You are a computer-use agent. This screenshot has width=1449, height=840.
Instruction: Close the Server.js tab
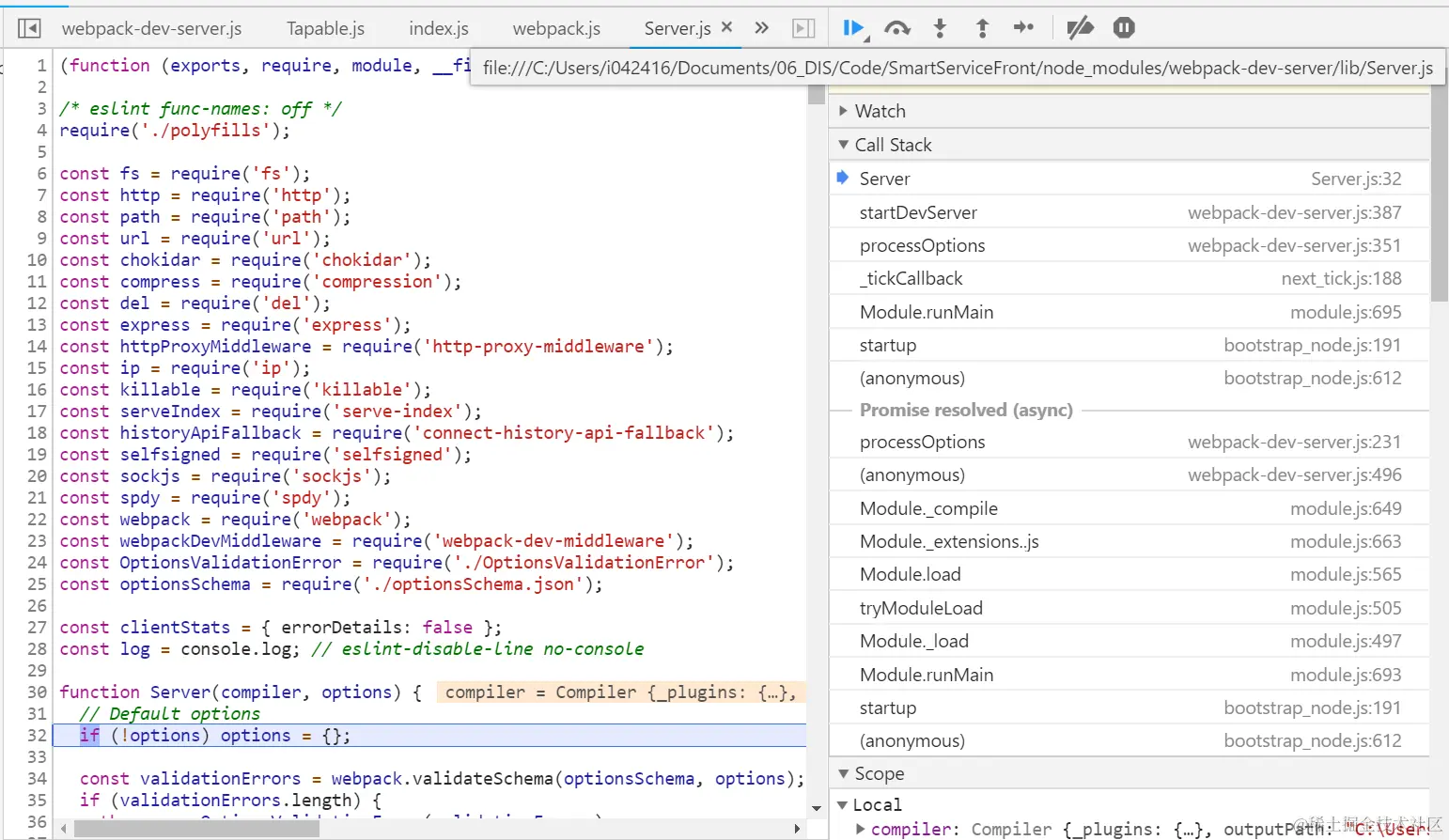coord(726,27)
